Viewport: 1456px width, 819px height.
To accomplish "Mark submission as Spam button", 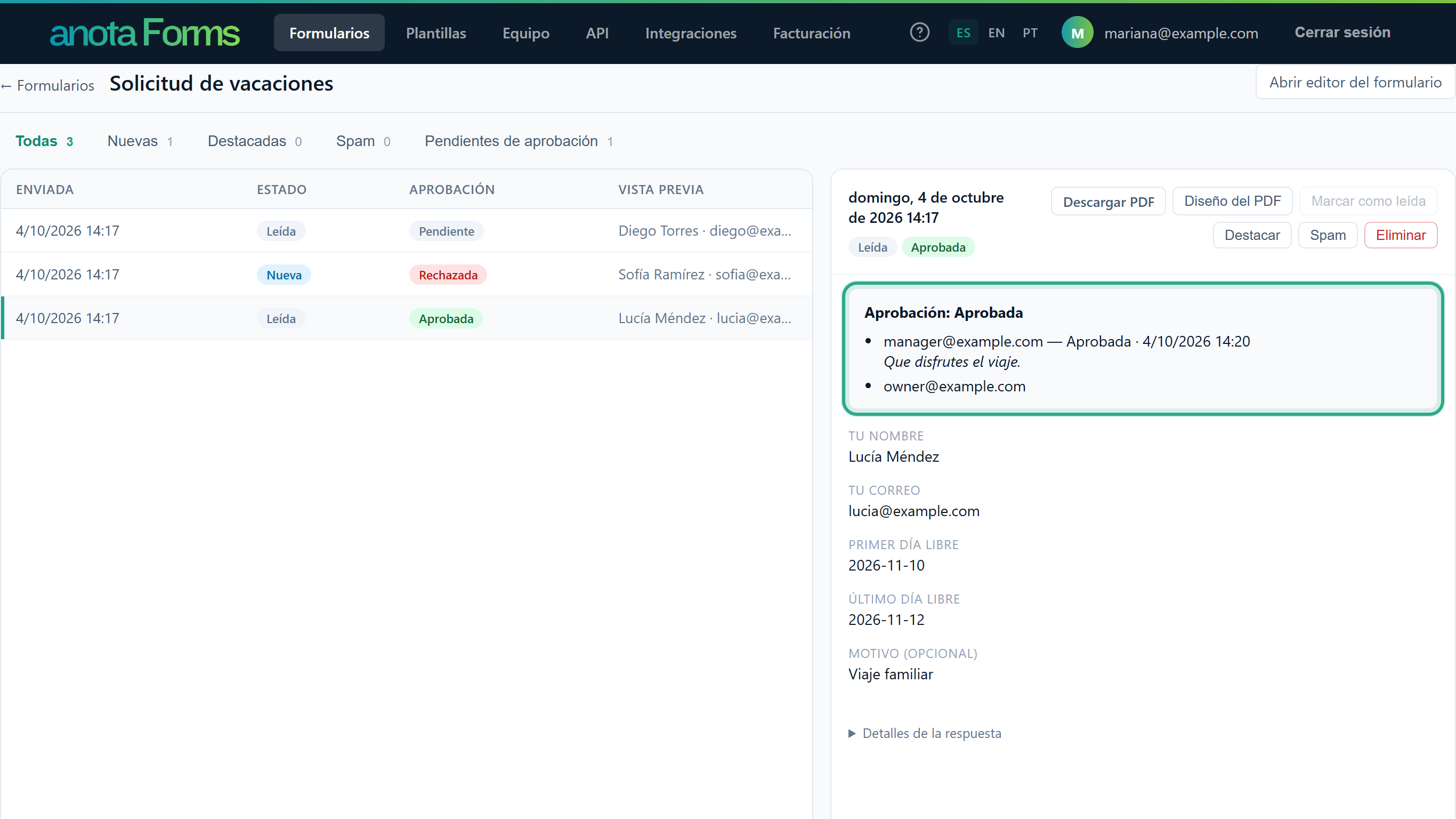I will coord(1328,235).
